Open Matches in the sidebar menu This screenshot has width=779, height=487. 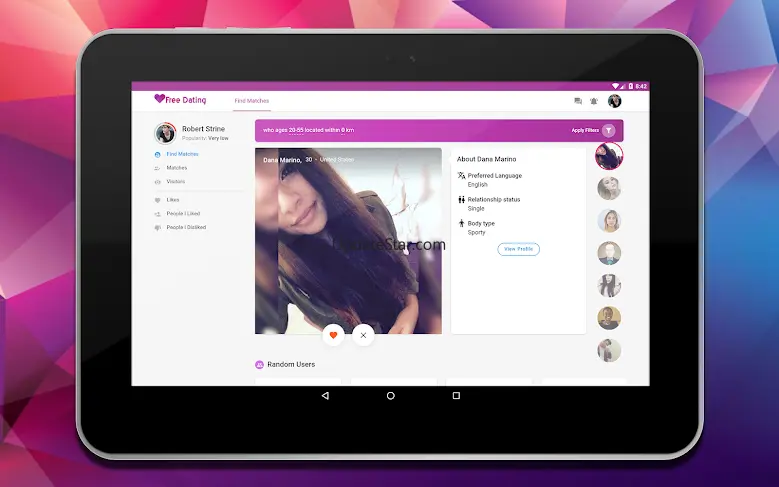[x=176, y=168]
